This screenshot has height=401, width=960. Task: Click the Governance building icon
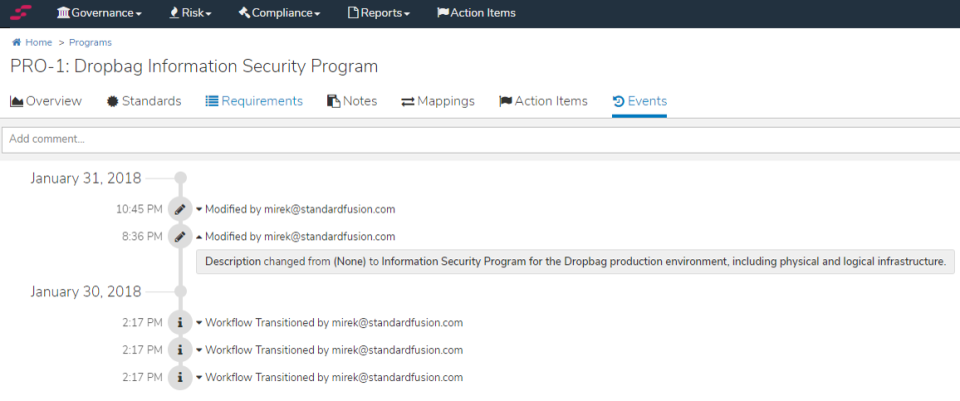pyautogui.click(x=64, y=13)
